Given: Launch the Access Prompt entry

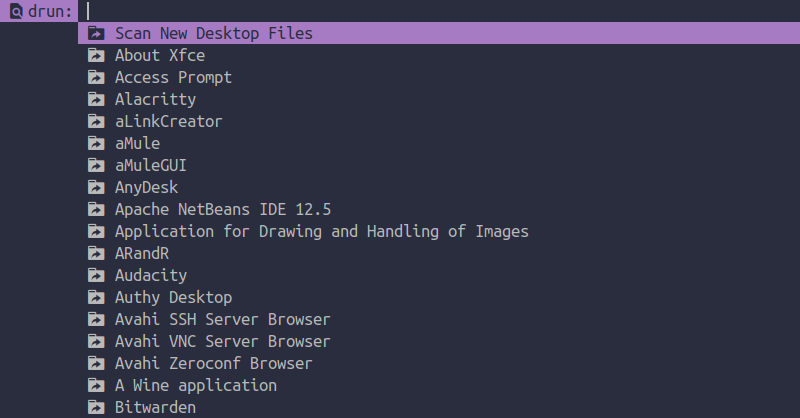Looking at the screenshot, I should (439, 77).
